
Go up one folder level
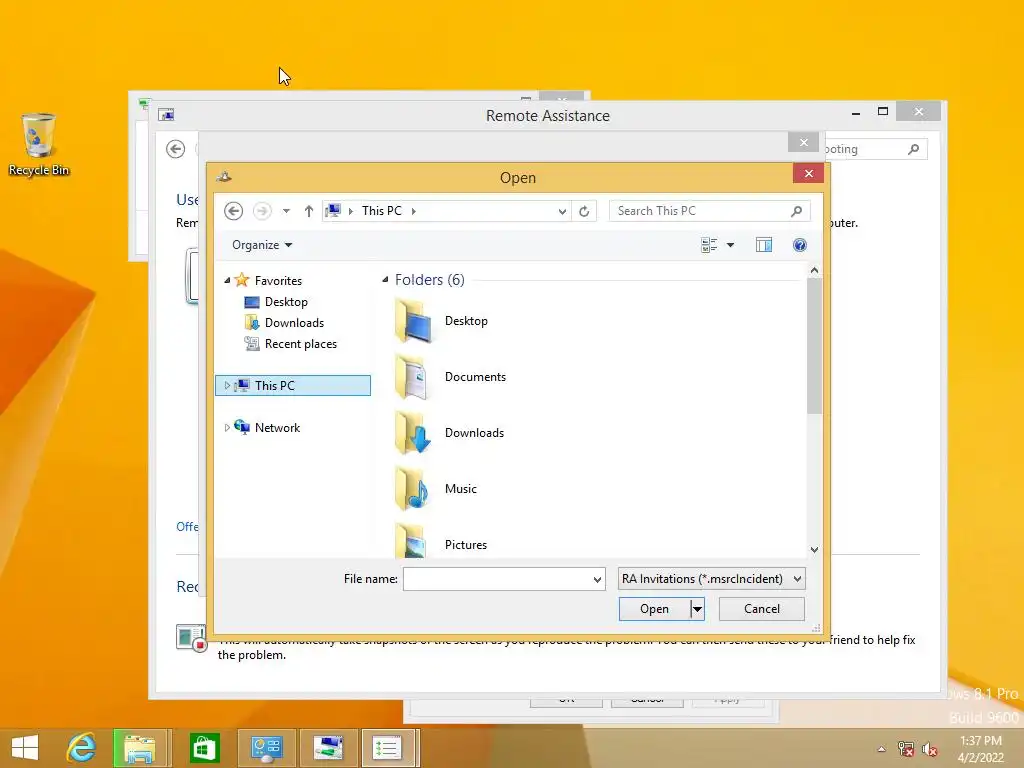pos(308,211)
